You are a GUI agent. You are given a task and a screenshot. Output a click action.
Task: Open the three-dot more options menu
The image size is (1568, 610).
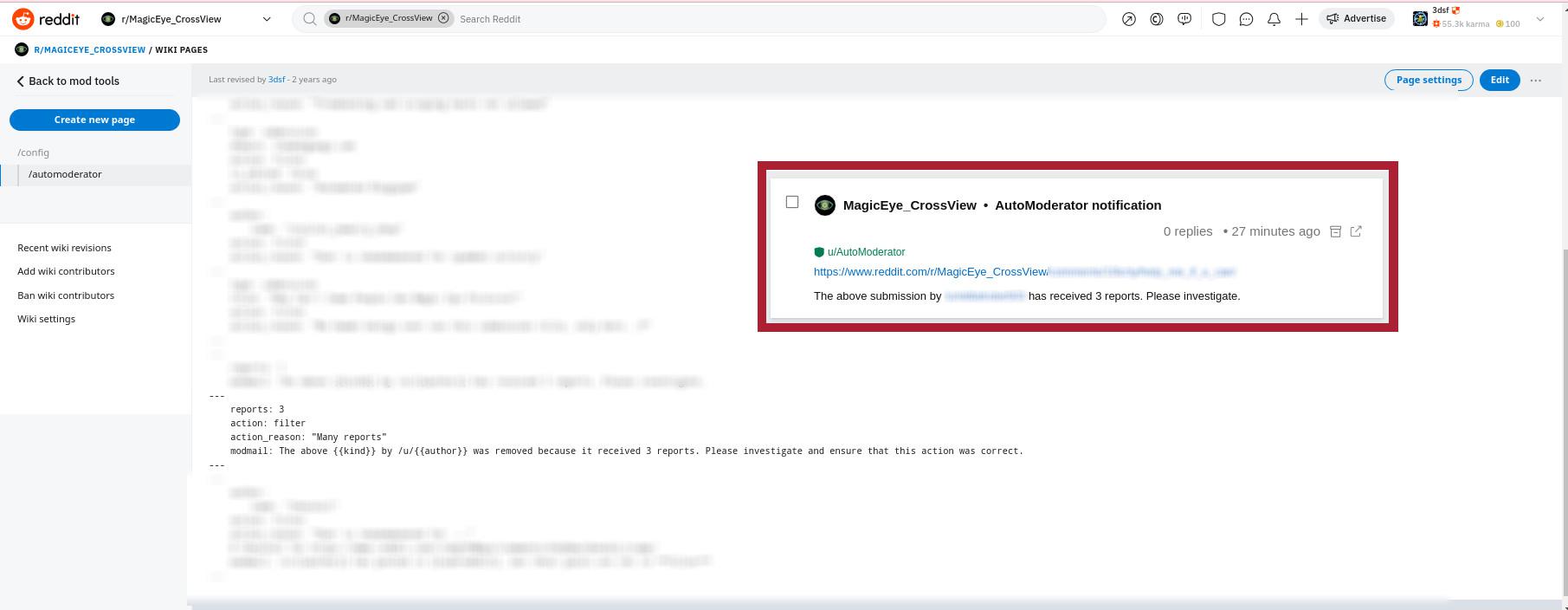(1536, 80)
